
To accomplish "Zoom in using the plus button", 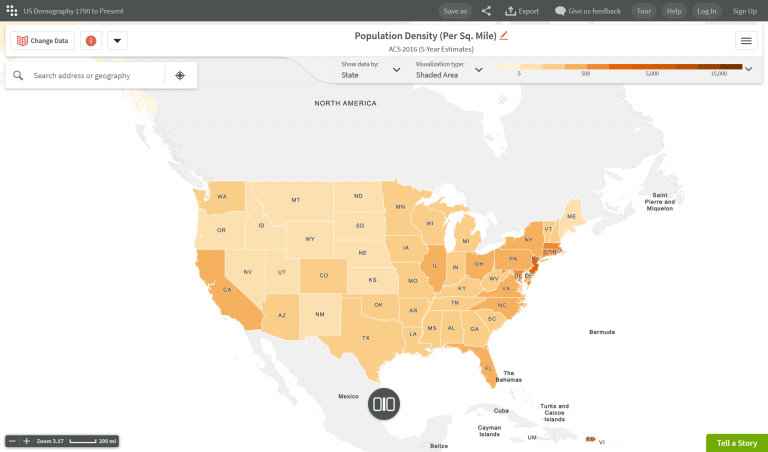I will coord(27,441).
